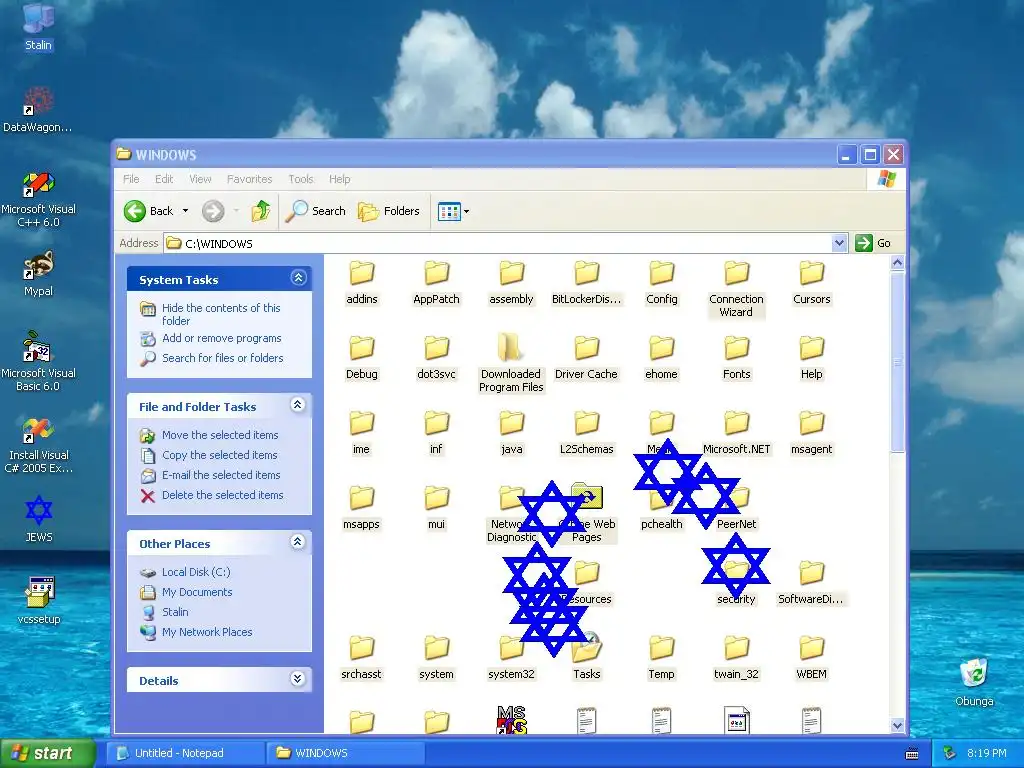Open the Back history dropdown arrow

185,211
